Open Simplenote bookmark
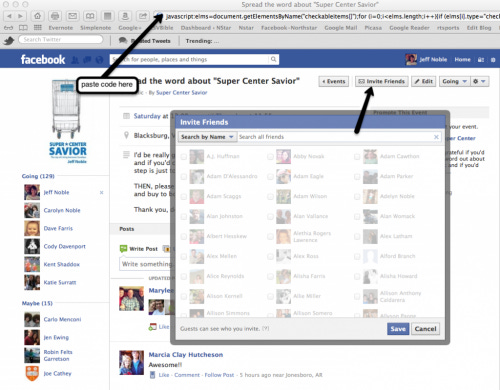The image size is (500, 390). [96, 28]
